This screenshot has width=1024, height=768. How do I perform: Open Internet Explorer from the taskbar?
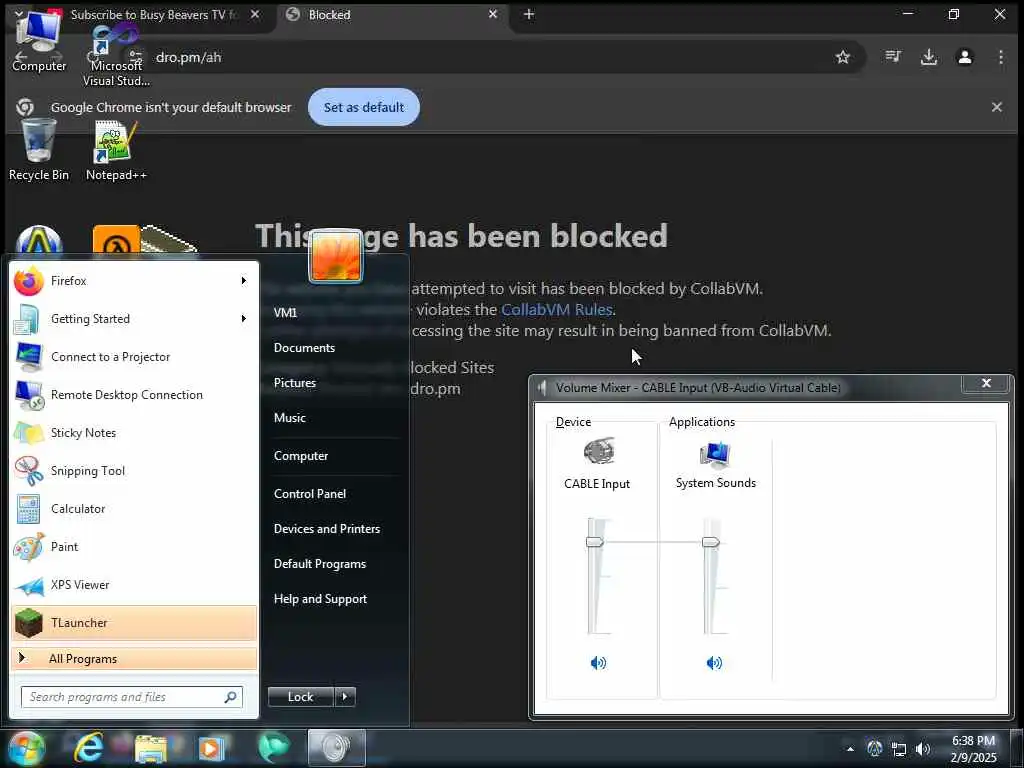(x=88, y=748)
